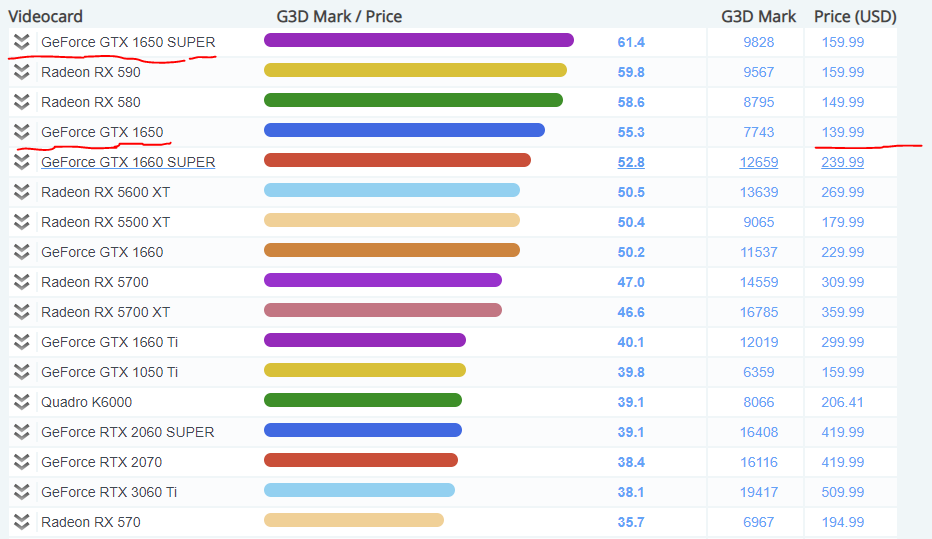Expand the GeForce RTX 3060 Ti row chevron
932x539 pixels.
tap(22, 492)
